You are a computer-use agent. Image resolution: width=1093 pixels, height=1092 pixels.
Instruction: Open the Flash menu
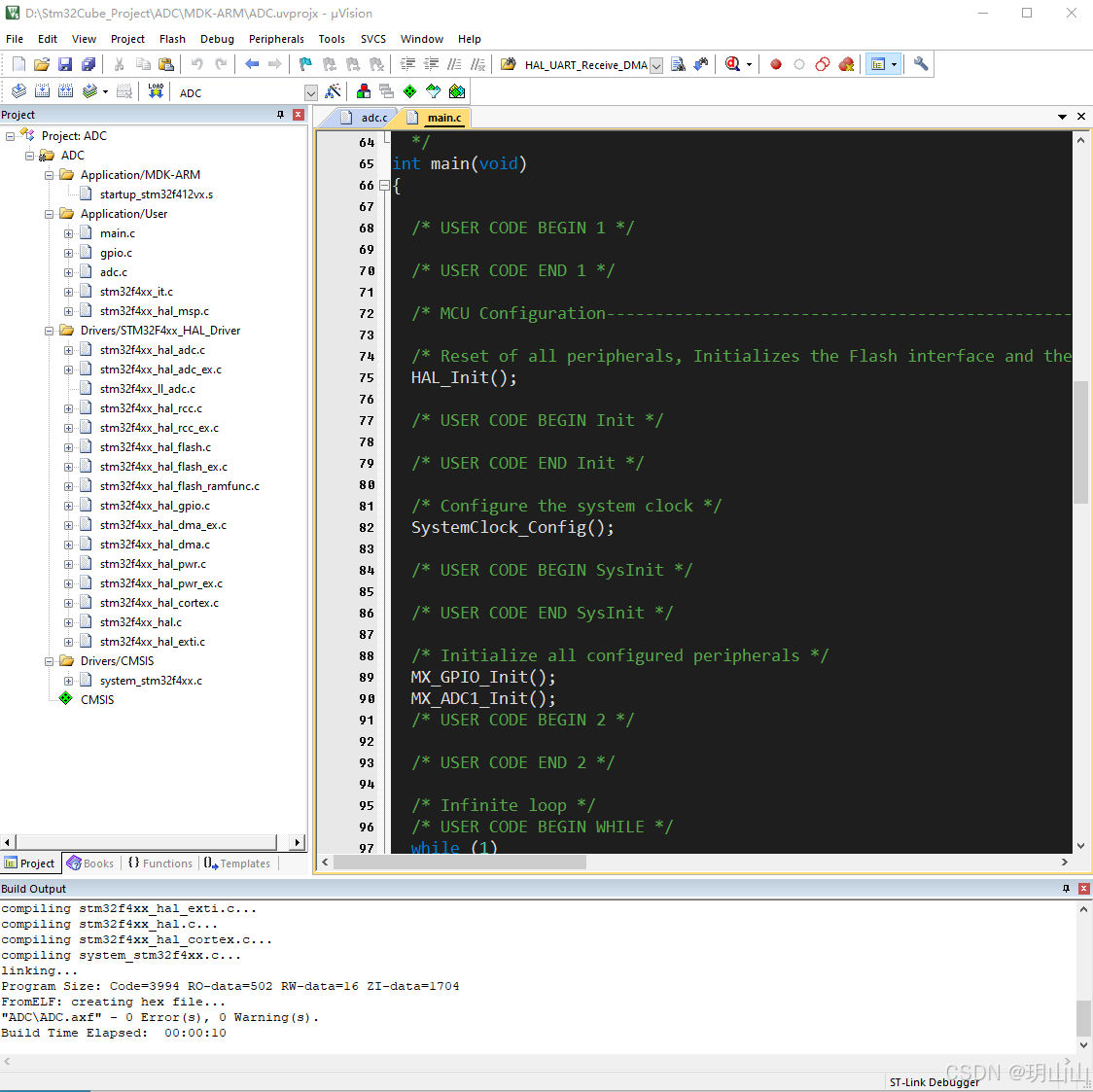click(172, 39)
